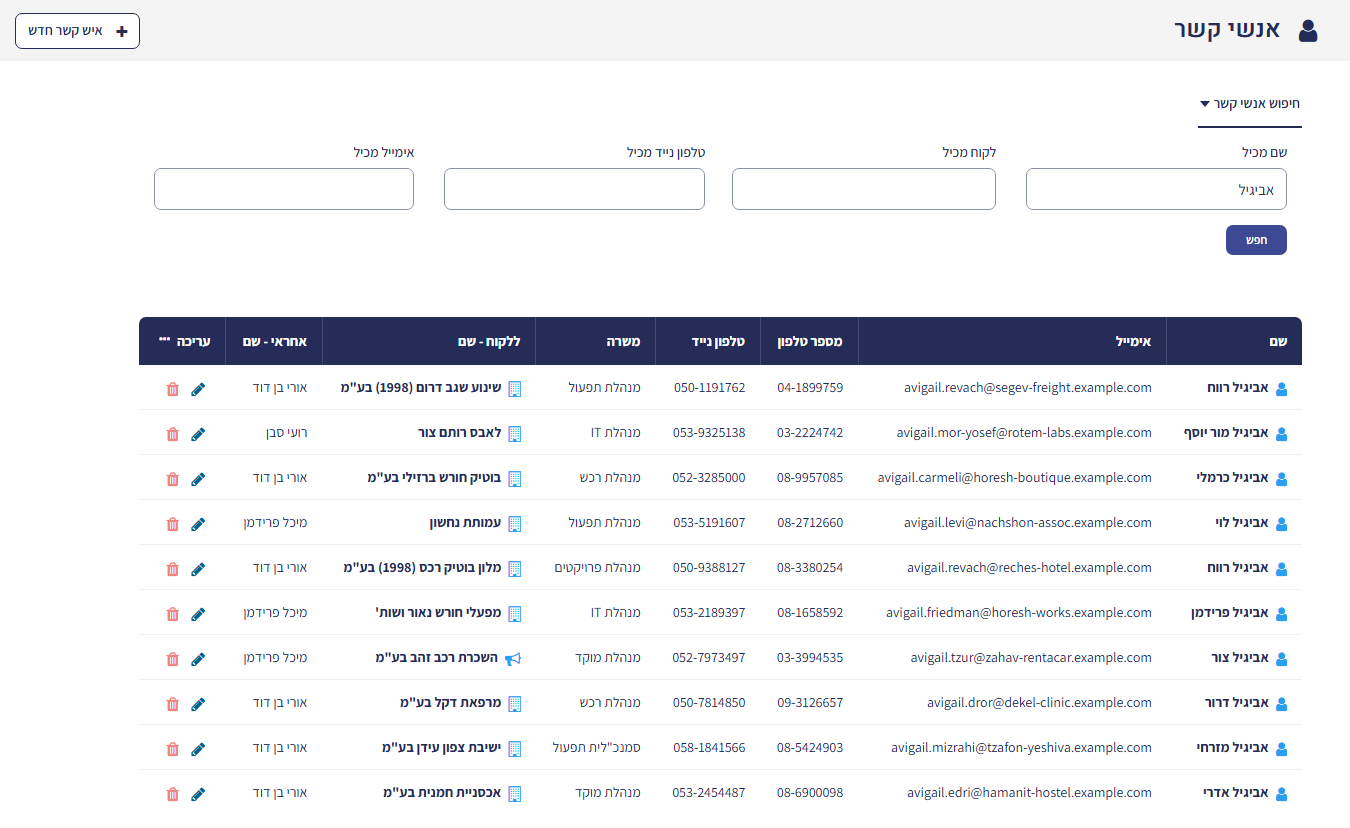Click the job title מנהלת פרויקטים

tap(598, 568)
